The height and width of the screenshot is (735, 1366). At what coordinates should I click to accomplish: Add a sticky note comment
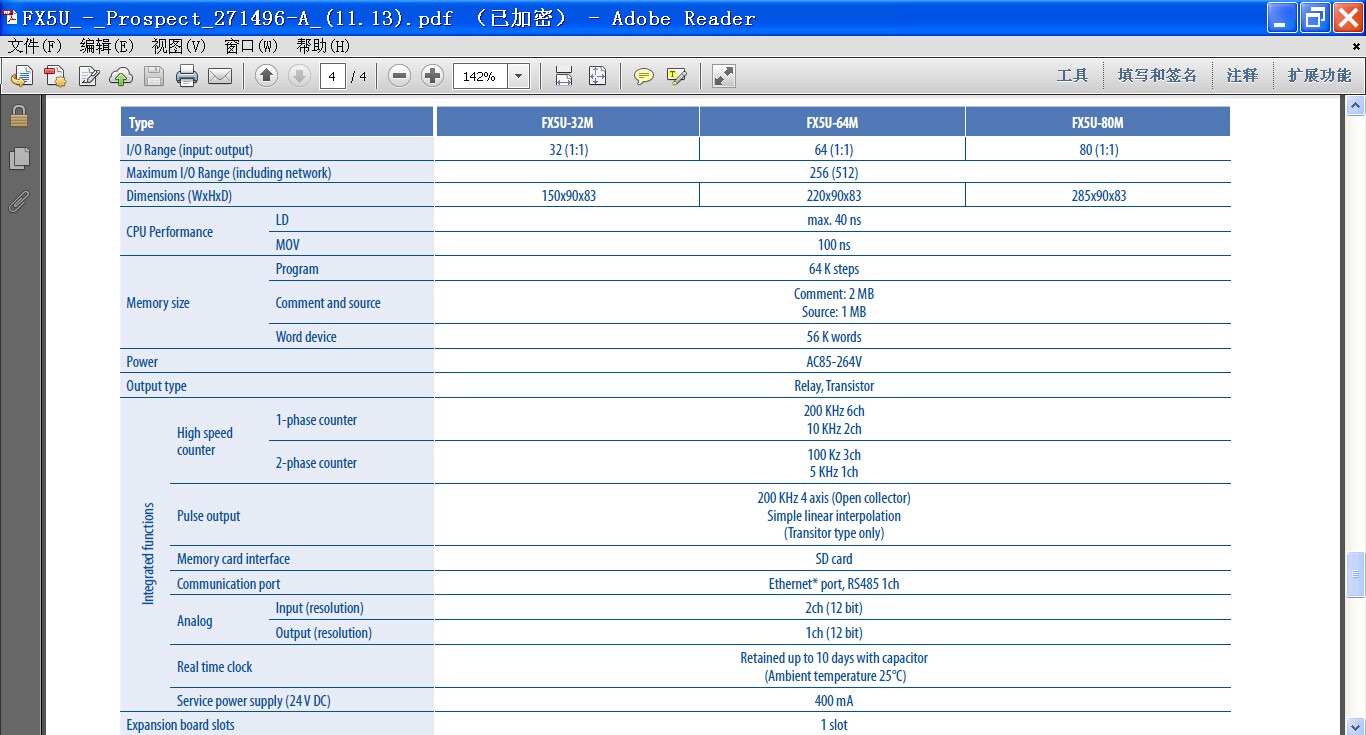pyautogui.click(x=644, y=76)
